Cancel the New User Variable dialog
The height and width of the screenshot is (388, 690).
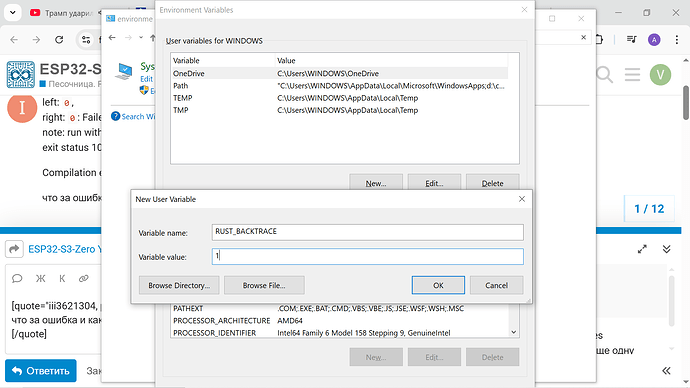pos(496,285)
